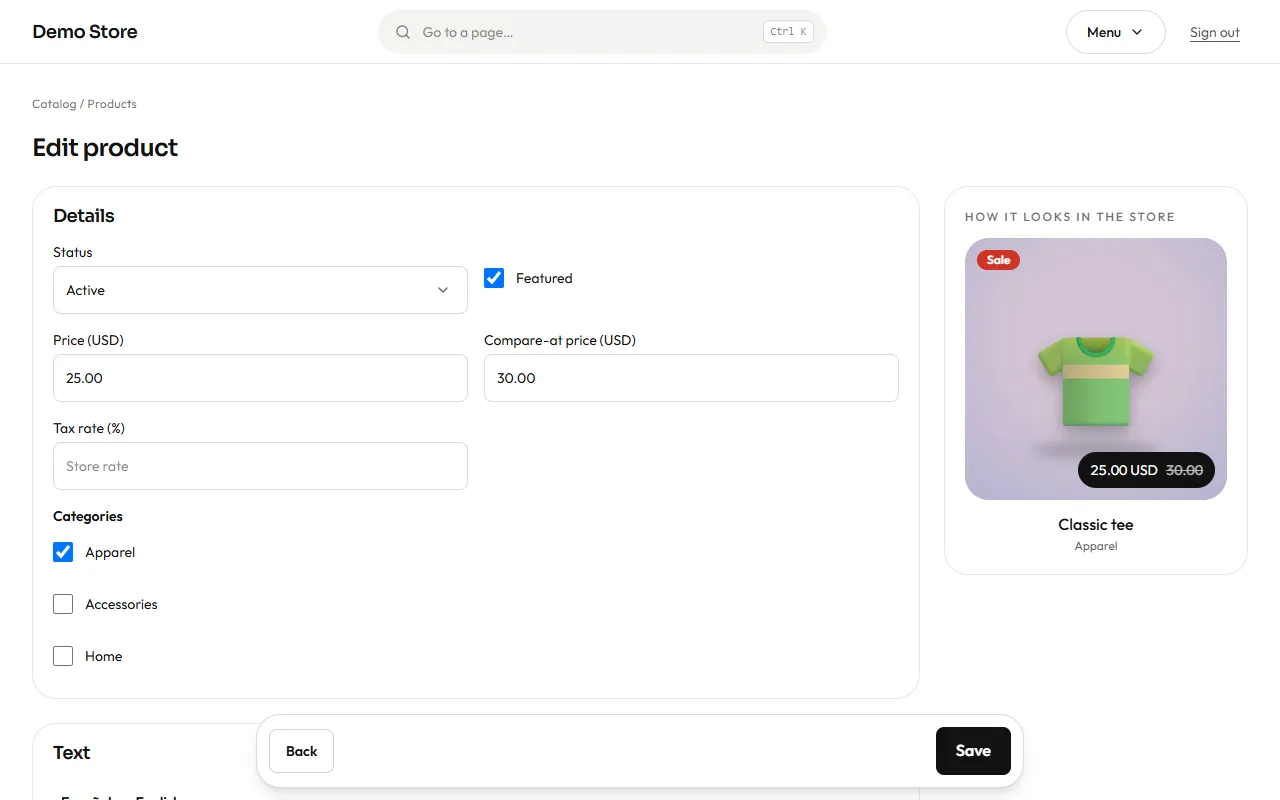Image resolution: width=1280 pixels, height=800 pixels.
Task: Click the Ctrl K shortcut hint
Action: tap(788, 32)
